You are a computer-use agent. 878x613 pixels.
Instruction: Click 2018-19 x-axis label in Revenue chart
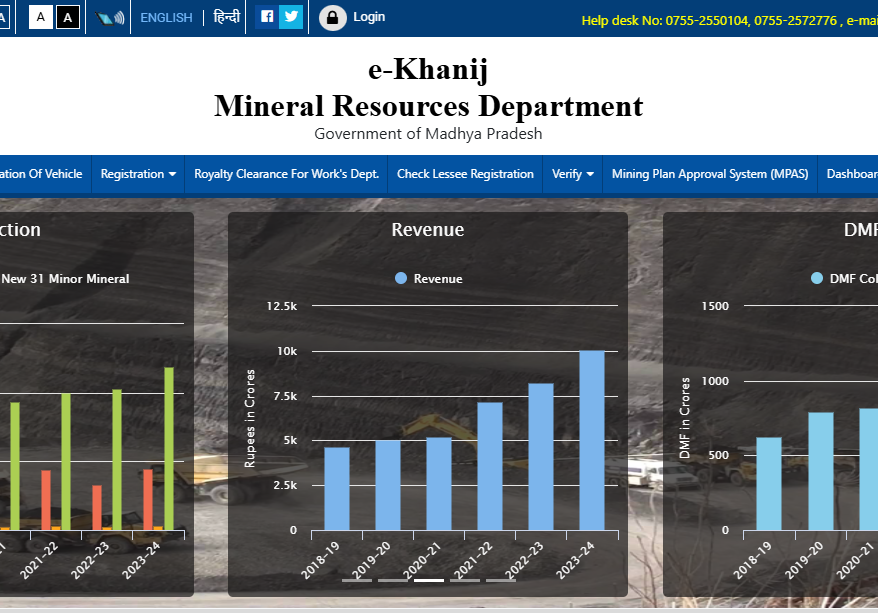coord(320,560)
